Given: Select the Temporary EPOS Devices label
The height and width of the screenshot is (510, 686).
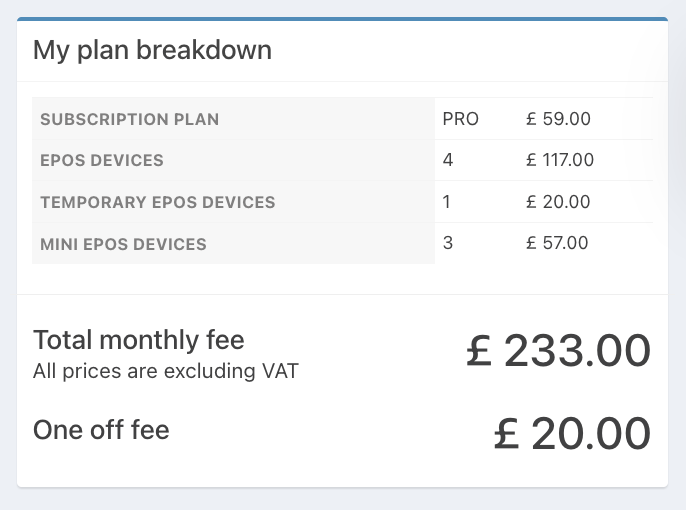Looking at the screenshot, I should pos(157,202).
